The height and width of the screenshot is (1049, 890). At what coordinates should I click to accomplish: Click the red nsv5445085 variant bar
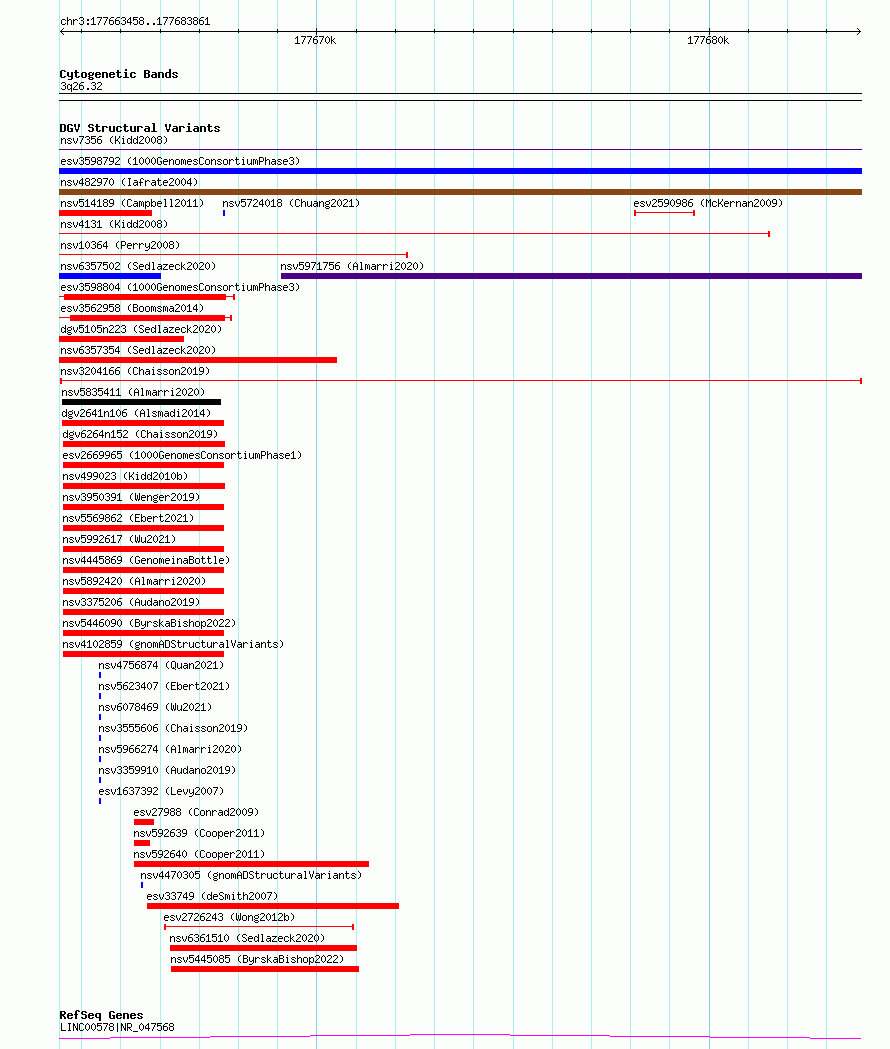[265, 969]
